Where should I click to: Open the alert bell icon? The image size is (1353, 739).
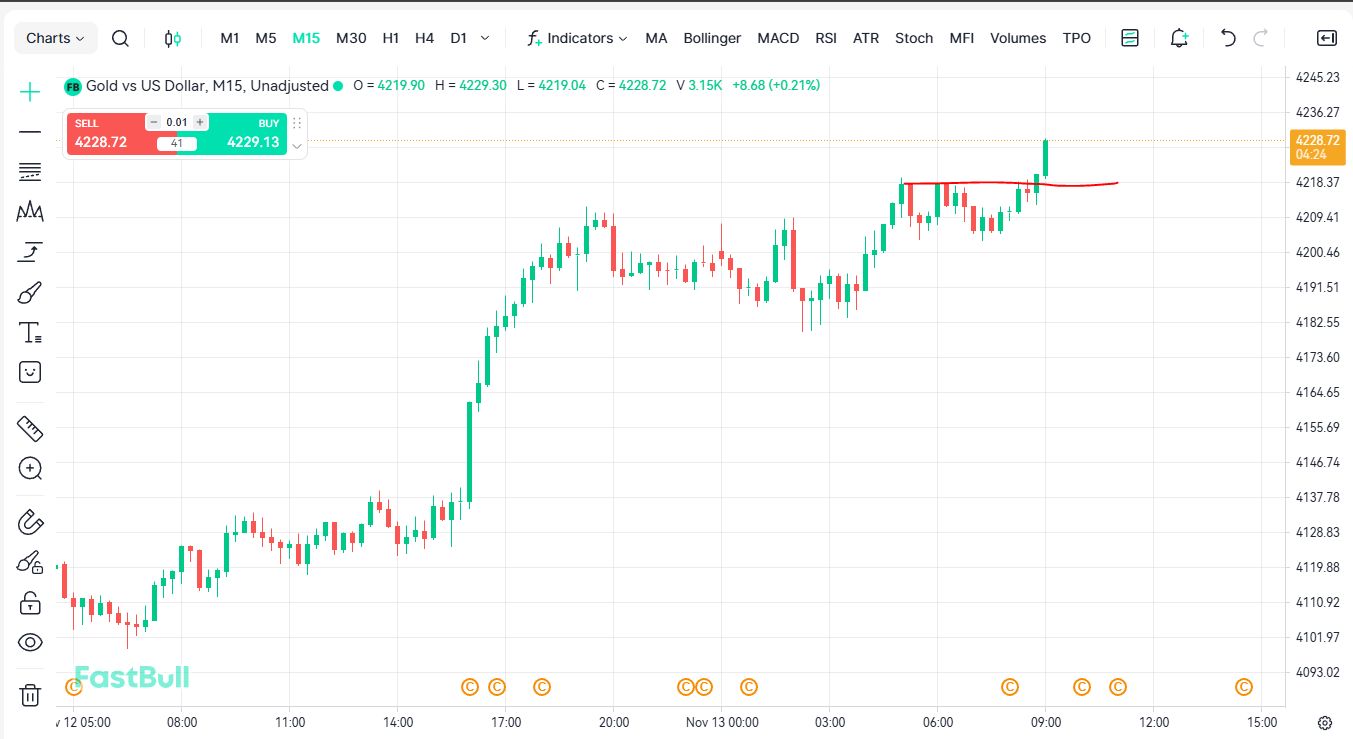[1179, 38]
